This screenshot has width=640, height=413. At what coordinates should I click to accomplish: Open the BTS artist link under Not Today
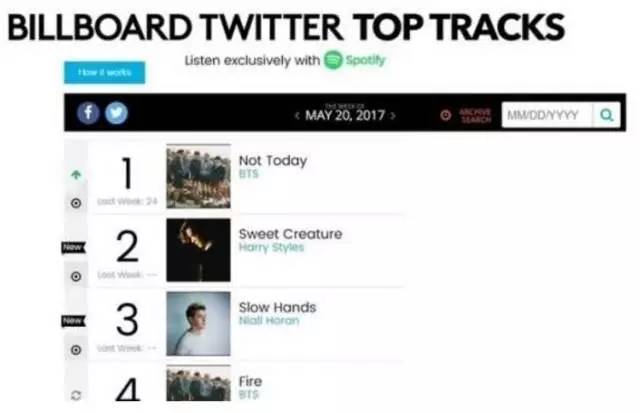(249, 174)
